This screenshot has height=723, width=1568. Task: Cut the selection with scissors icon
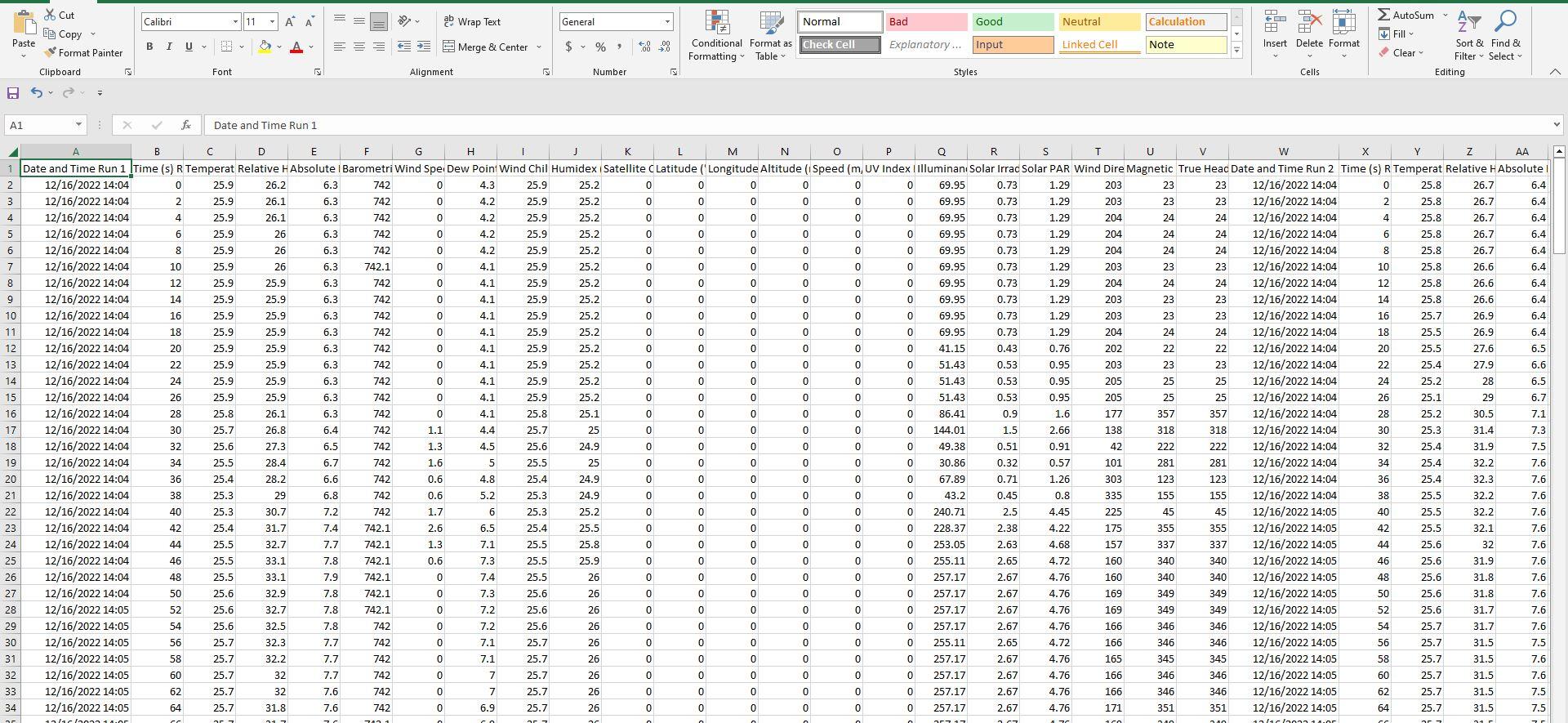50,15
